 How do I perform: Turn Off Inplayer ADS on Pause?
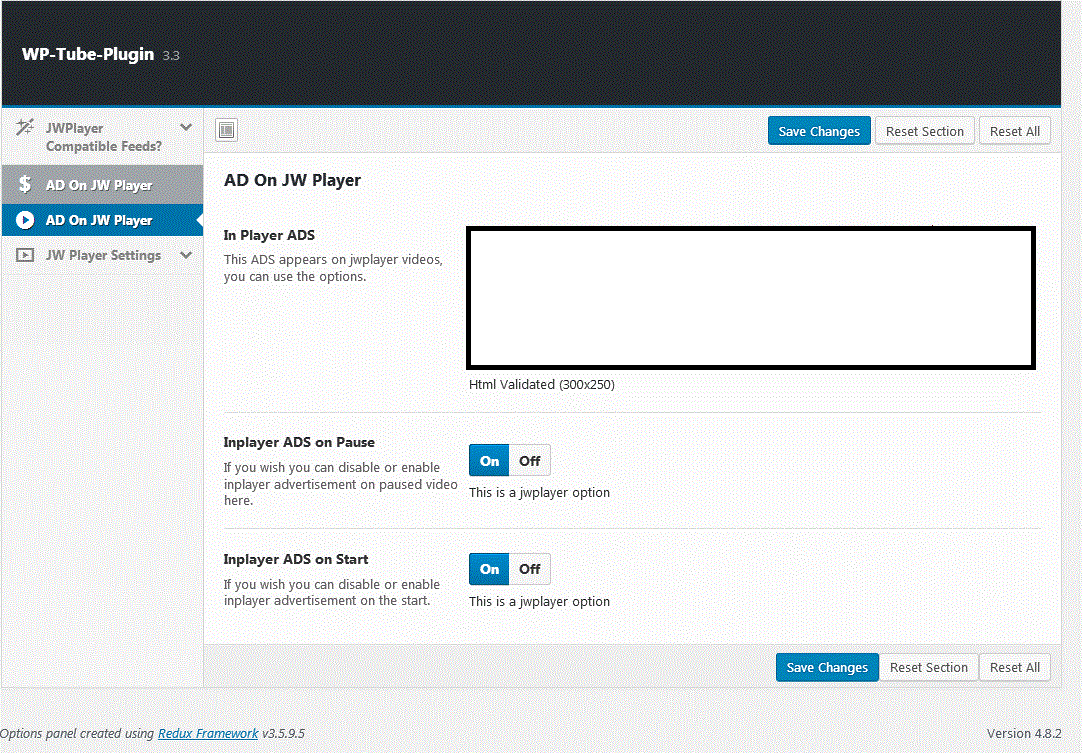pos(529,460)
